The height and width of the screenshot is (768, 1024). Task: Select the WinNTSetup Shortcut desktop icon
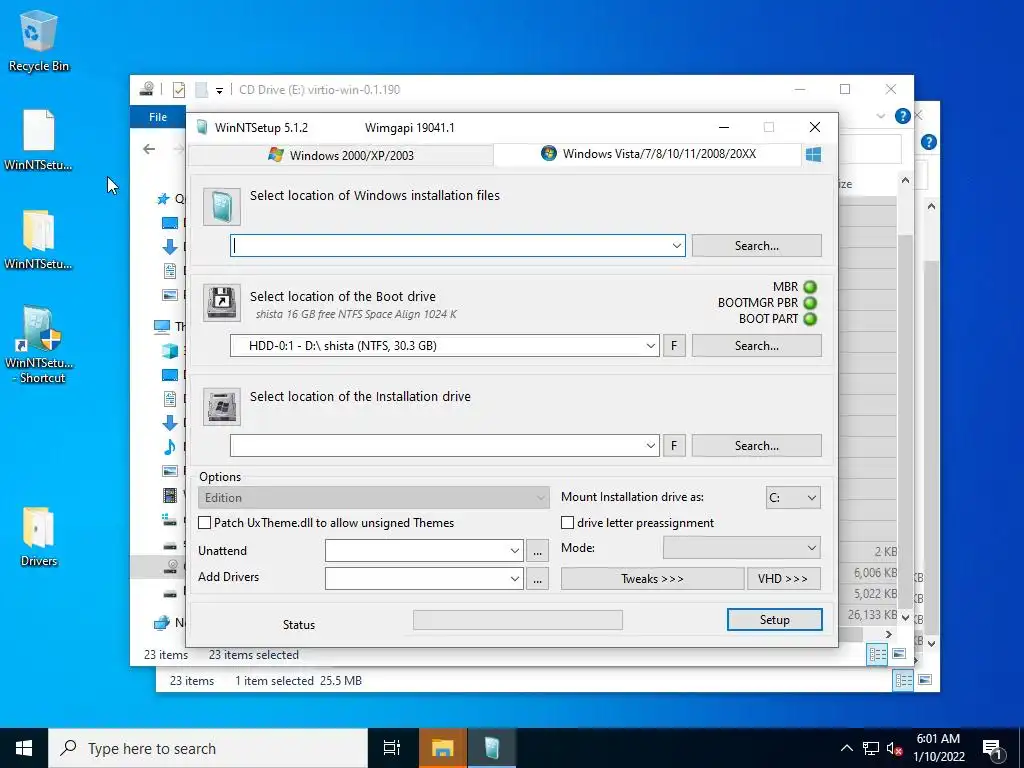tap(39, 344)
